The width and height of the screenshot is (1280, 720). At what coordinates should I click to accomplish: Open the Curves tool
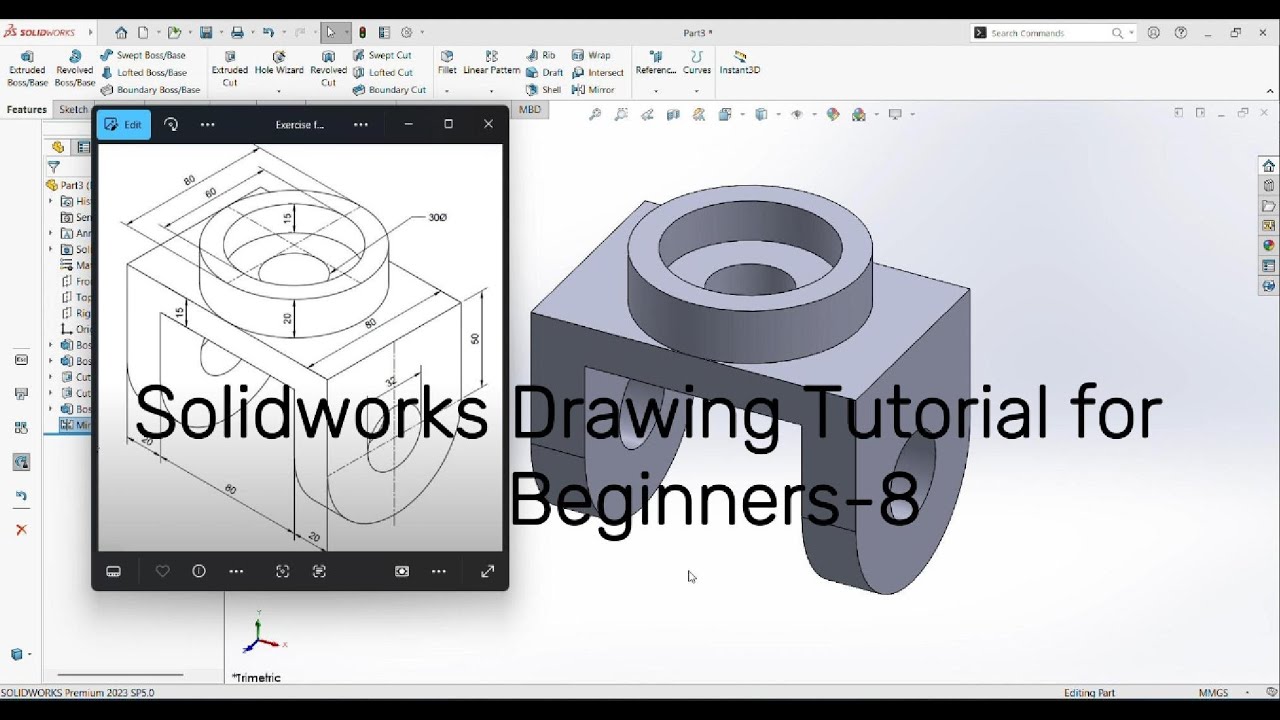[x=697, y=63]
